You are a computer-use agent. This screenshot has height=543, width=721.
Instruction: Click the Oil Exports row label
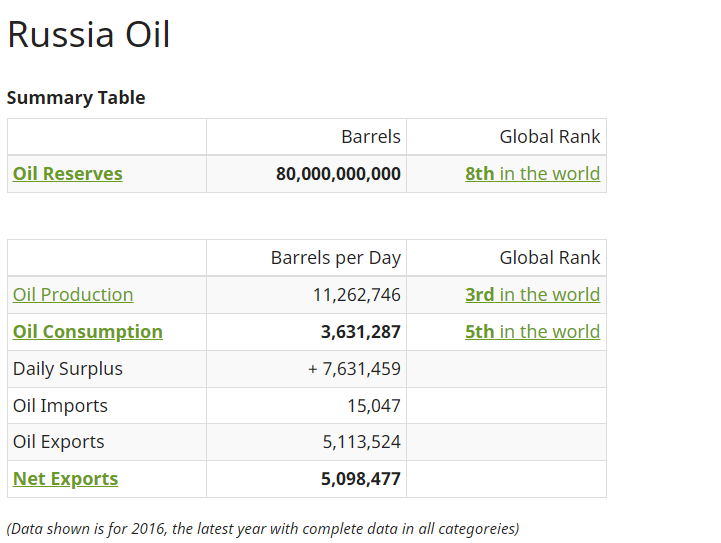click(x=59, y=442)
